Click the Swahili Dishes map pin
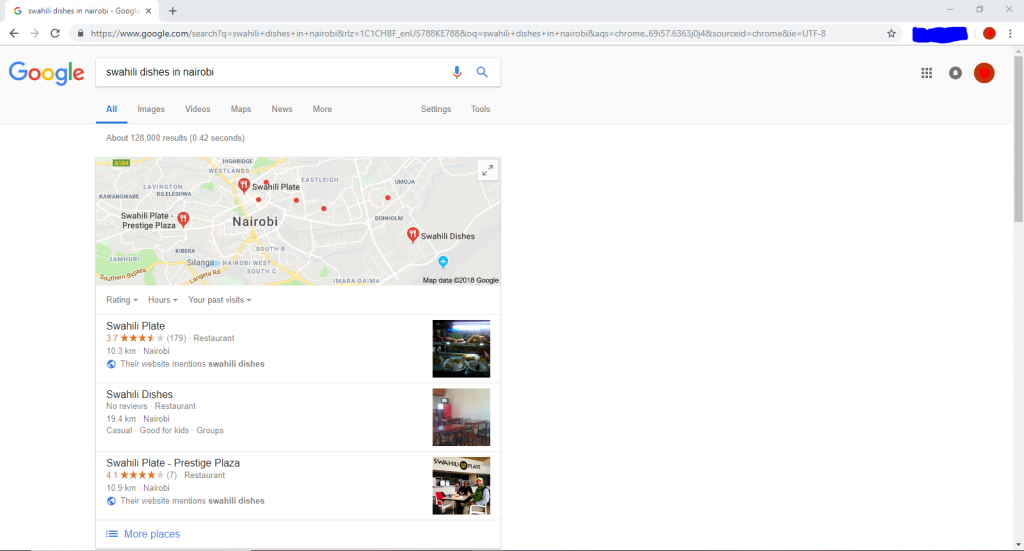Screen dimensions: 1024x551 click(x=413, y=235)
